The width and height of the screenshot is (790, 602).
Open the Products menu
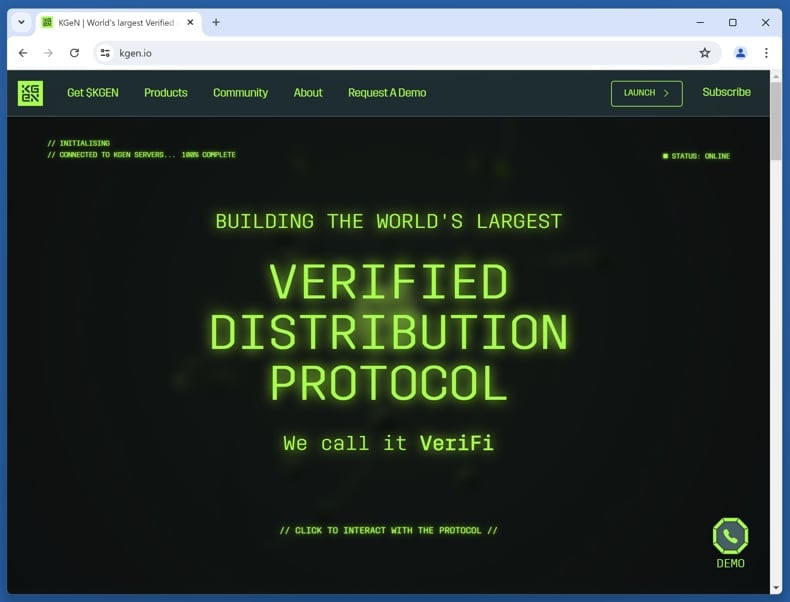click(x=165, y=93)
